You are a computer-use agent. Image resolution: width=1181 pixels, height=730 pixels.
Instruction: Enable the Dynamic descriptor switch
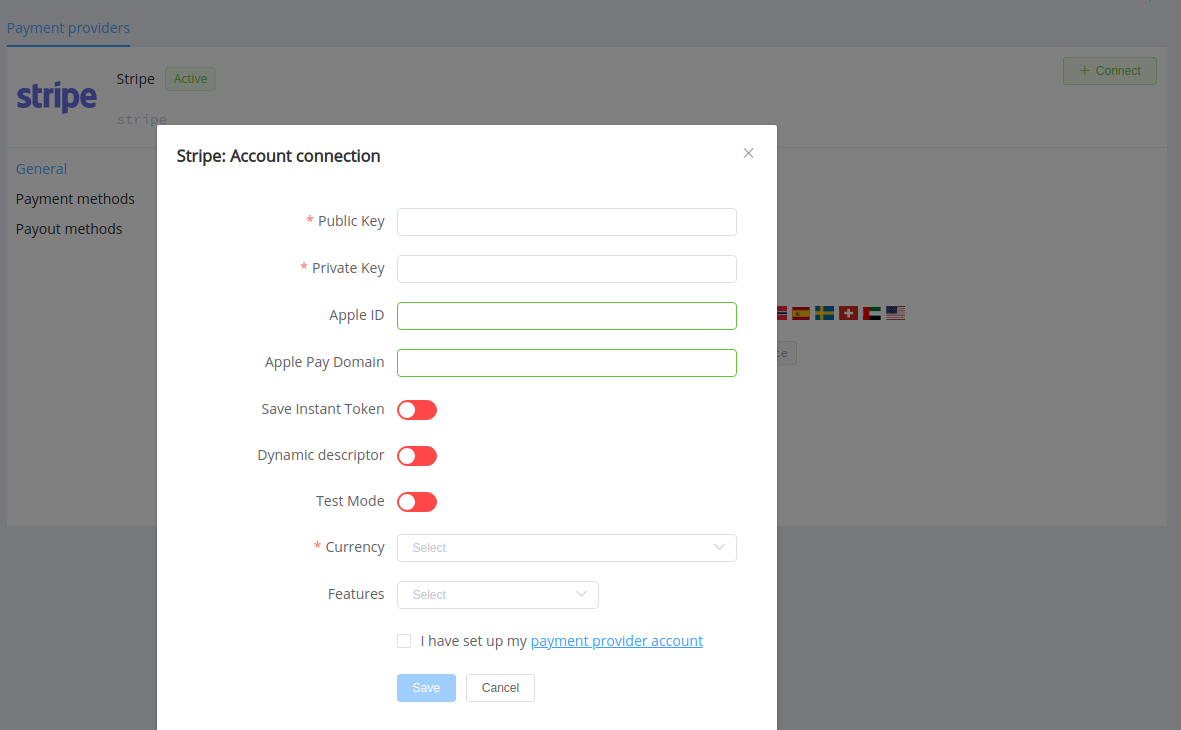click(x=417, y=456)
